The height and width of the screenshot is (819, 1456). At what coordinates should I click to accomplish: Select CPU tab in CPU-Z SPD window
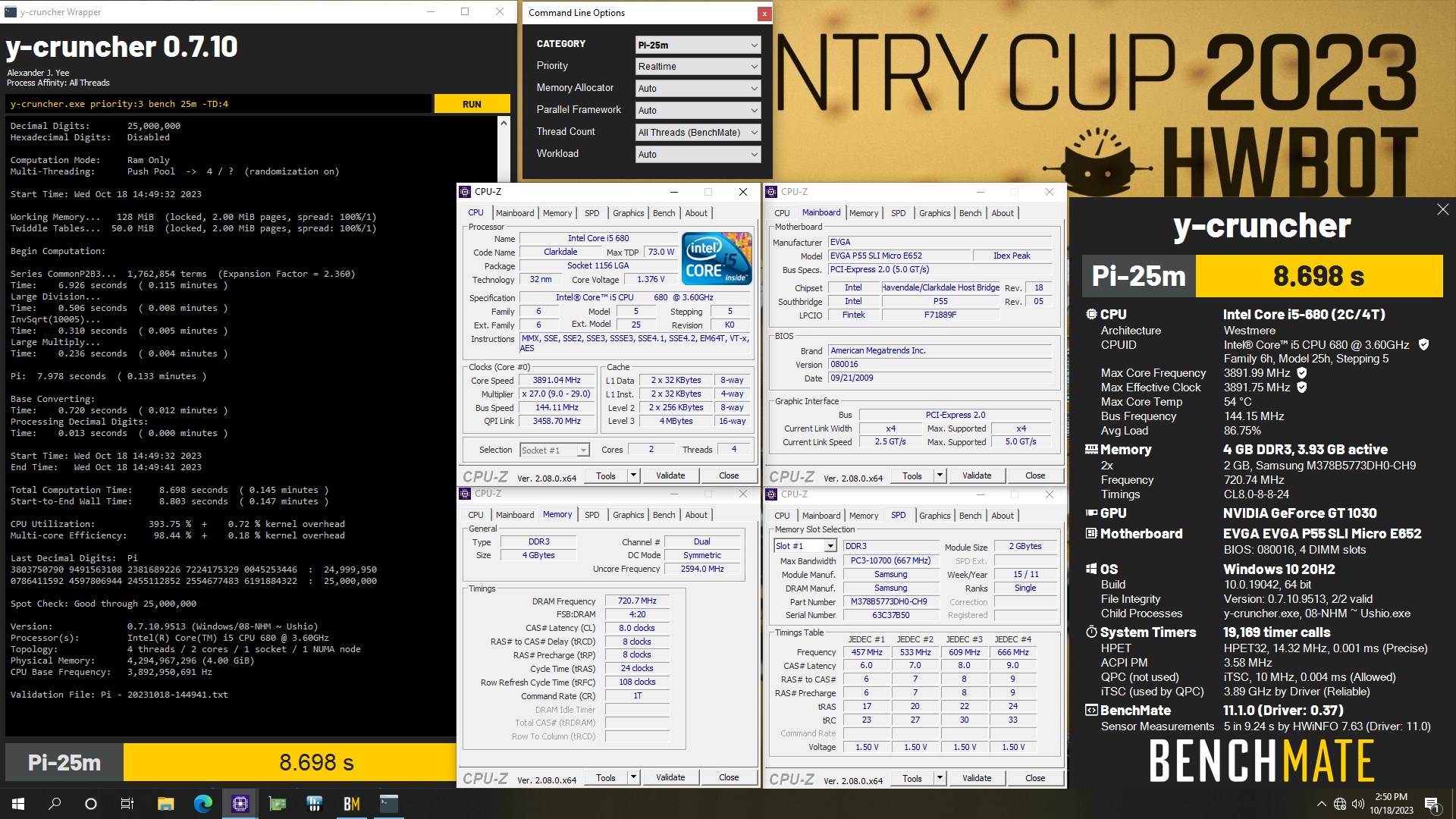[x=782, y=516]
